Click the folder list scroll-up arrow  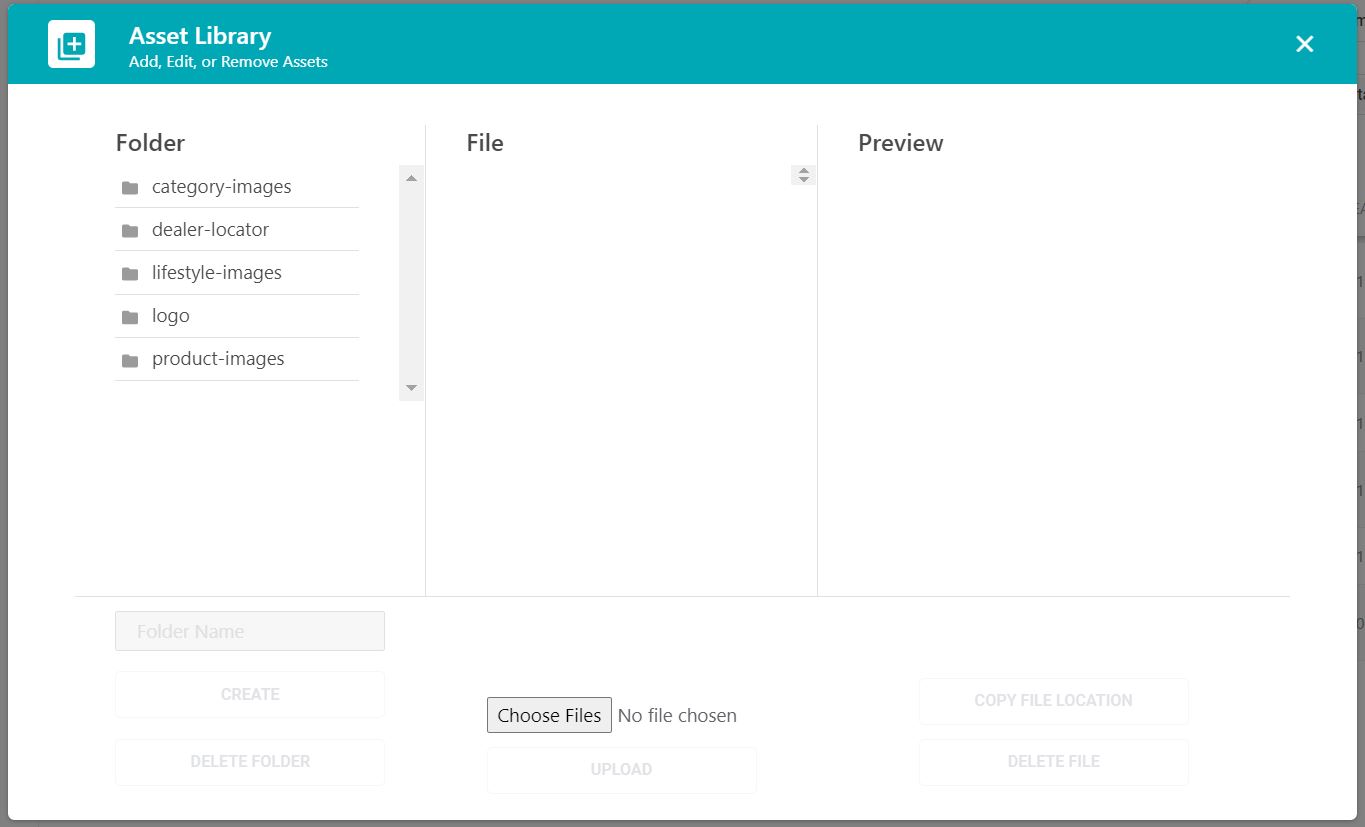click(411, 177)
